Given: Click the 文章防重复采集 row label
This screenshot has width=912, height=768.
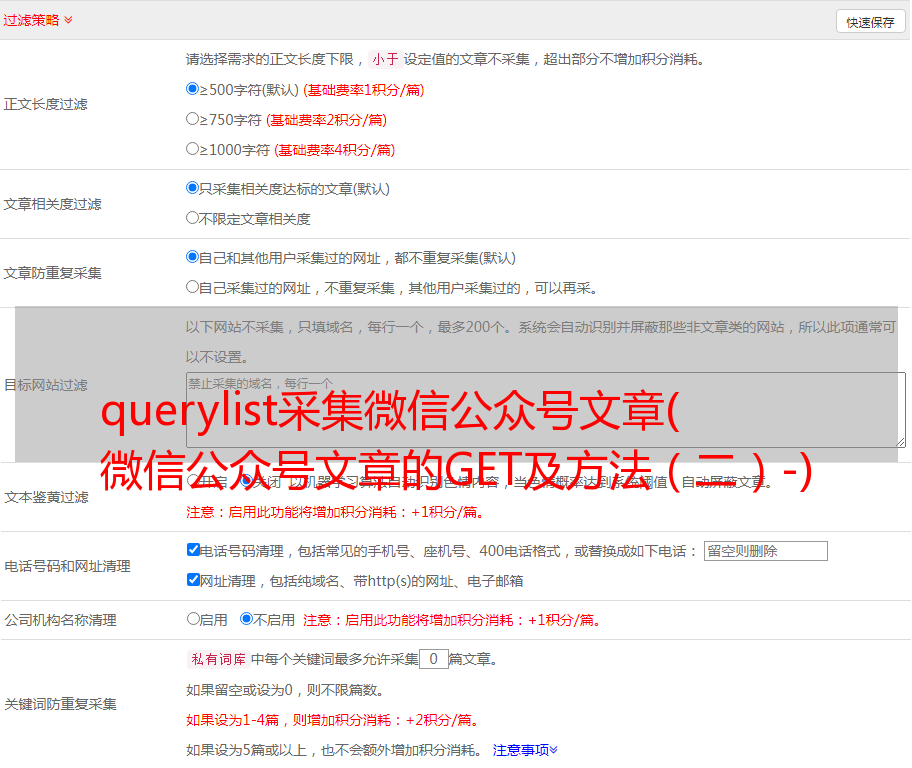Looking at the screenshot, I should tap(52, 273).
